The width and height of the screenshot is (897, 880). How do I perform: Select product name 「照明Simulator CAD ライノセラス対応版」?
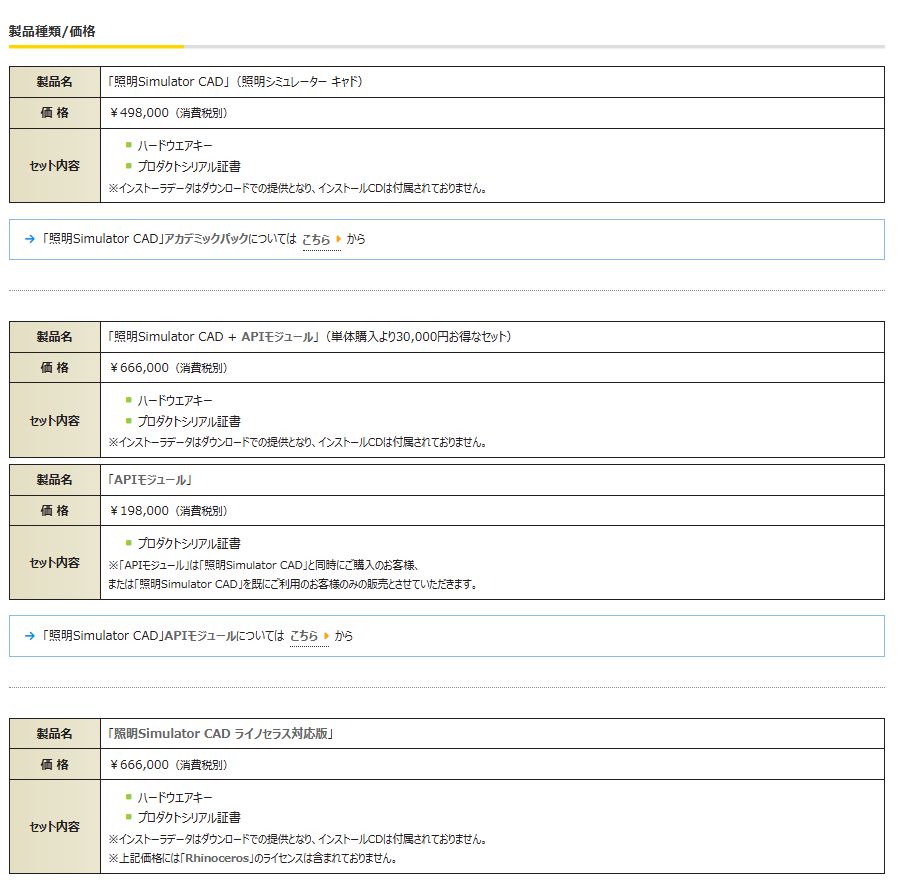pyautogui.click(x=221, y=734)
